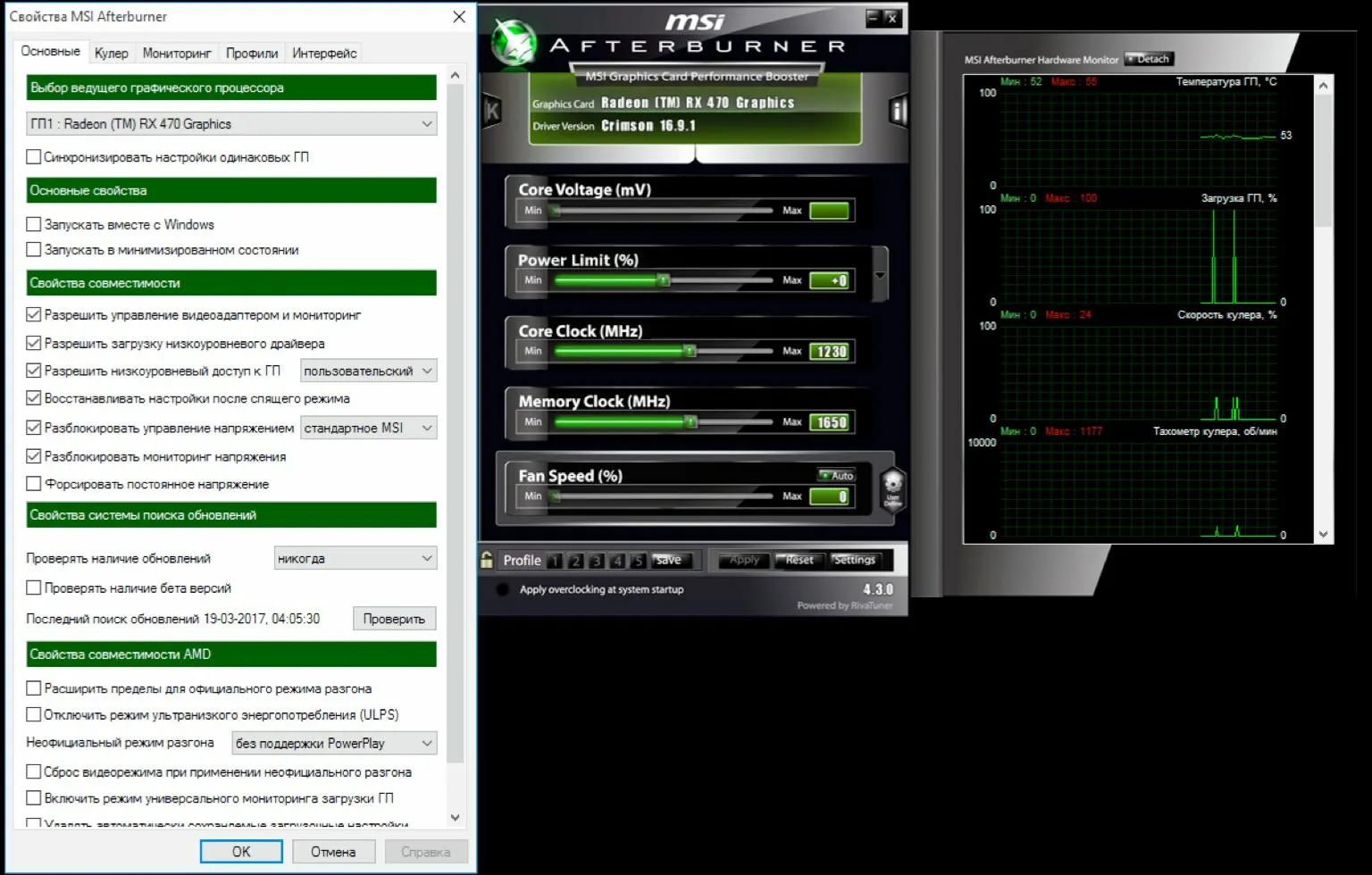This screenshot has height=875, width=1372.
Task: Click the fan User Define gear icon
Action: [892, 488]
